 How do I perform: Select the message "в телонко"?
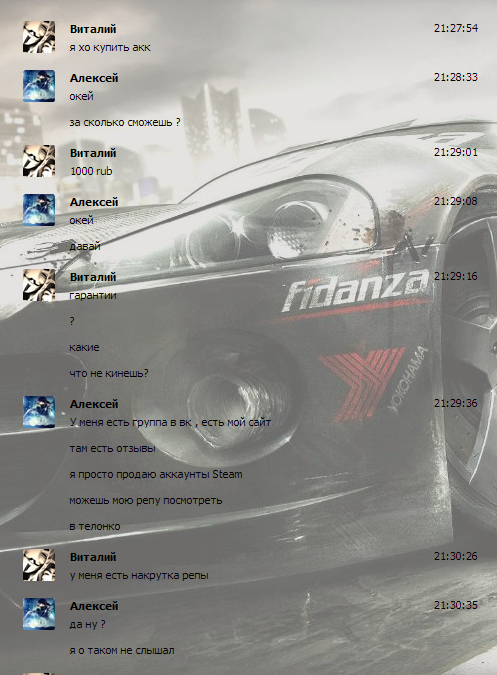[x=95, y=526]
